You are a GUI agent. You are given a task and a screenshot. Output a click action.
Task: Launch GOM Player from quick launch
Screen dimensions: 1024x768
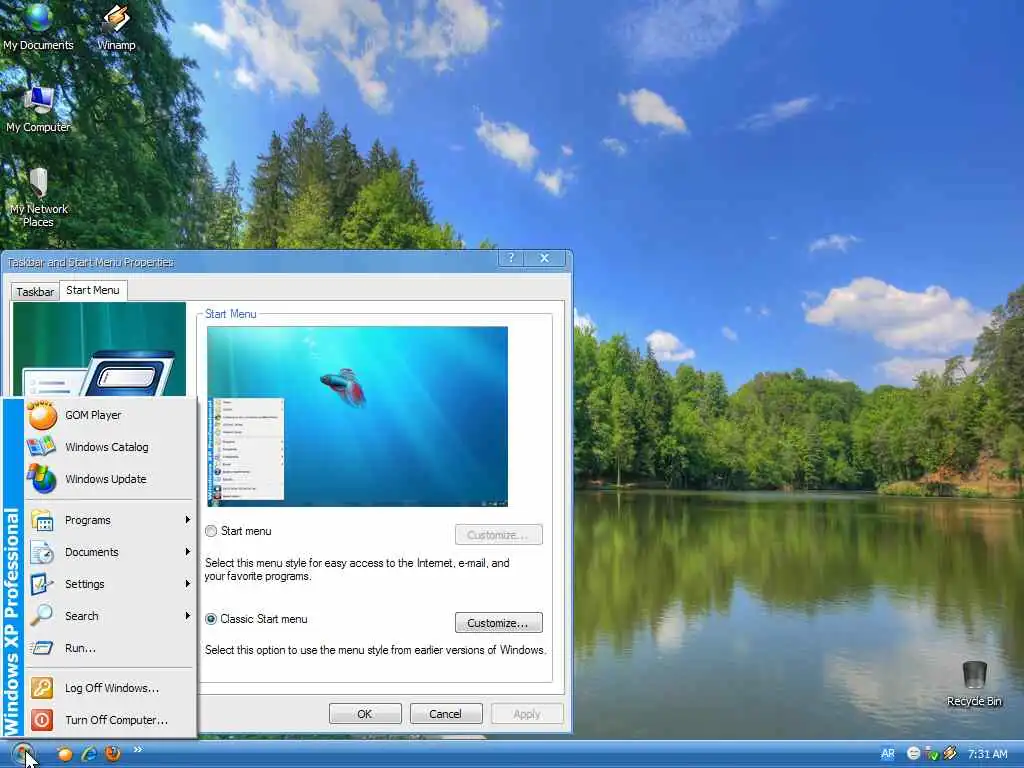click(65, 754)
